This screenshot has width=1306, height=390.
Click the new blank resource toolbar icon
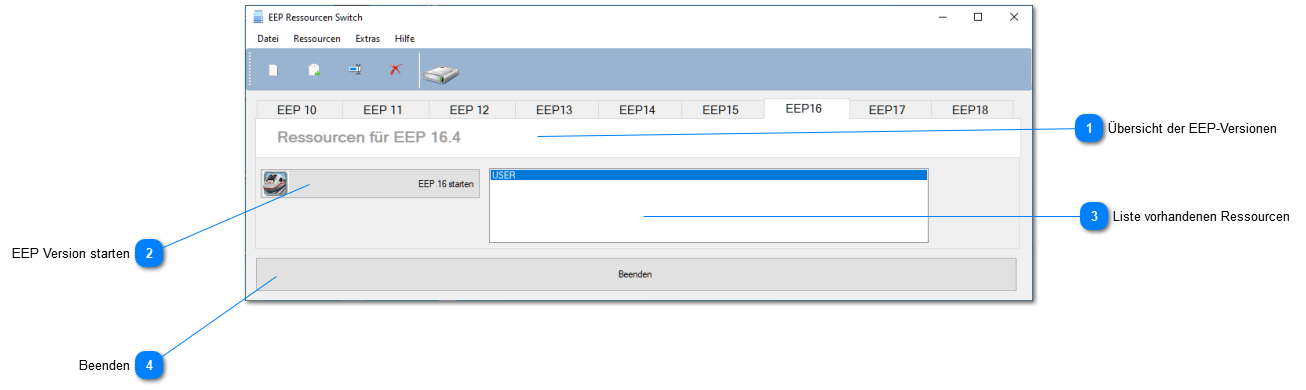coord(273,70)
